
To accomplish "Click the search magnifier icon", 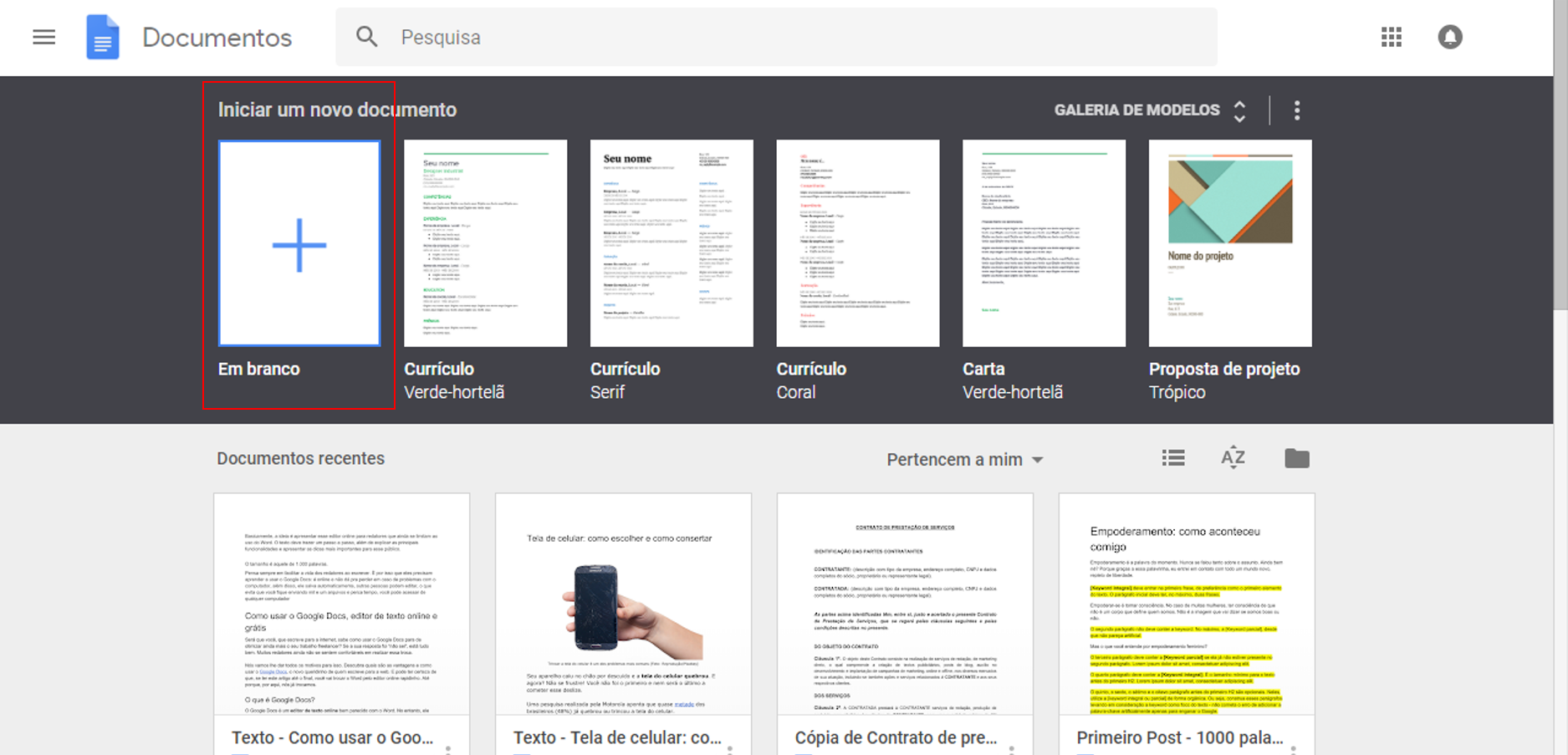I will coord(366,37).
